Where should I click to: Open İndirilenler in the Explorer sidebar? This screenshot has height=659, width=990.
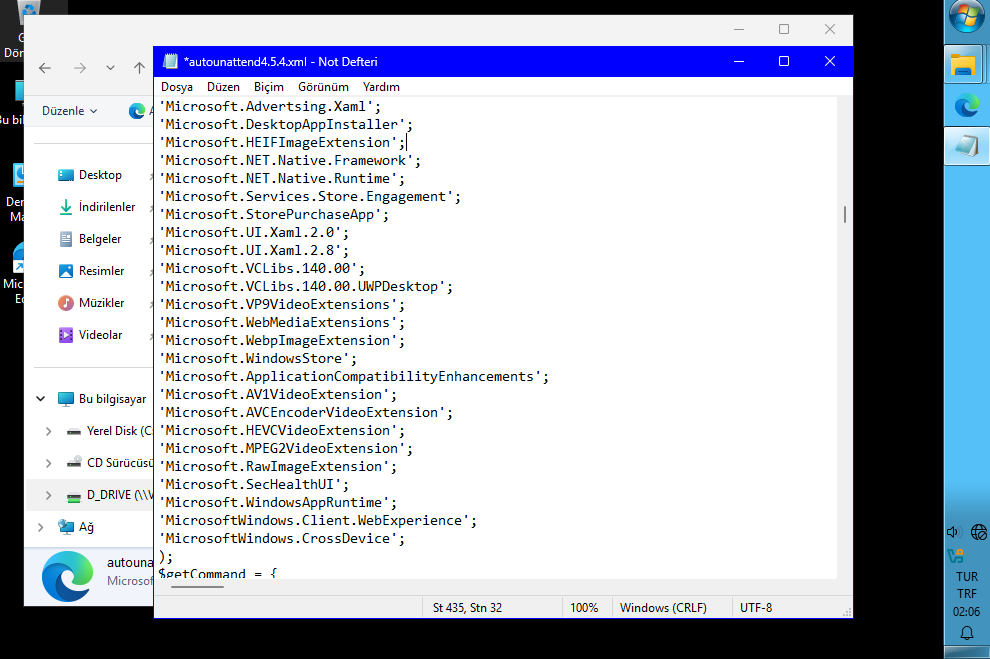pyautogui.click(x=107, y=206)
